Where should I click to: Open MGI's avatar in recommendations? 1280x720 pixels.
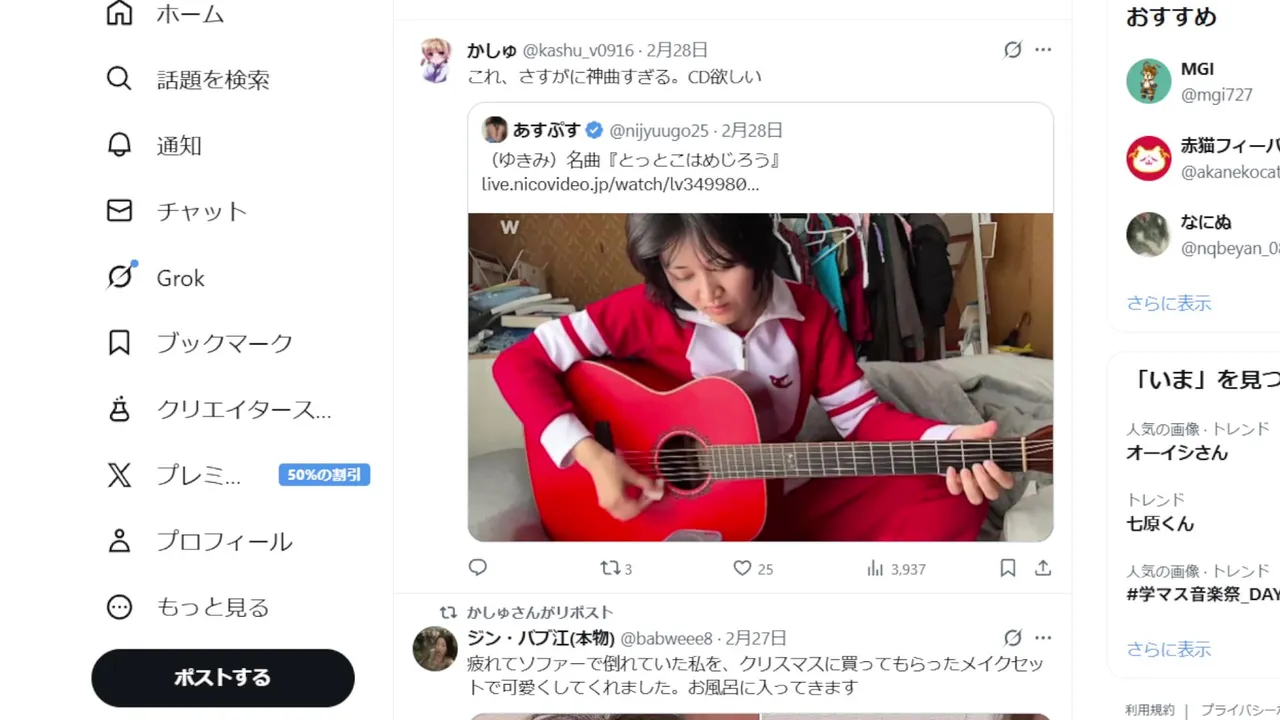tap(1148, 81)
